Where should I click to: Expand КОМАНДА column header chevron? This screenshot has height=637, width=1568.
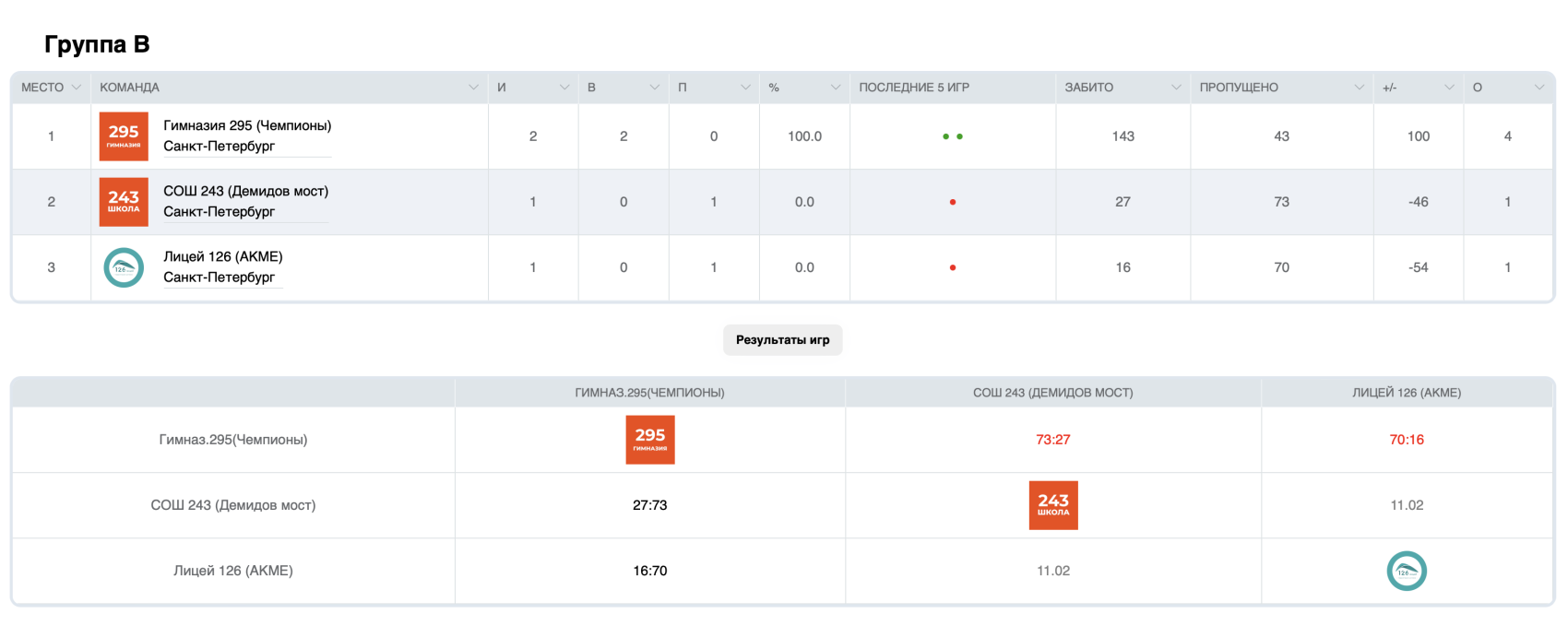point(473,88)
